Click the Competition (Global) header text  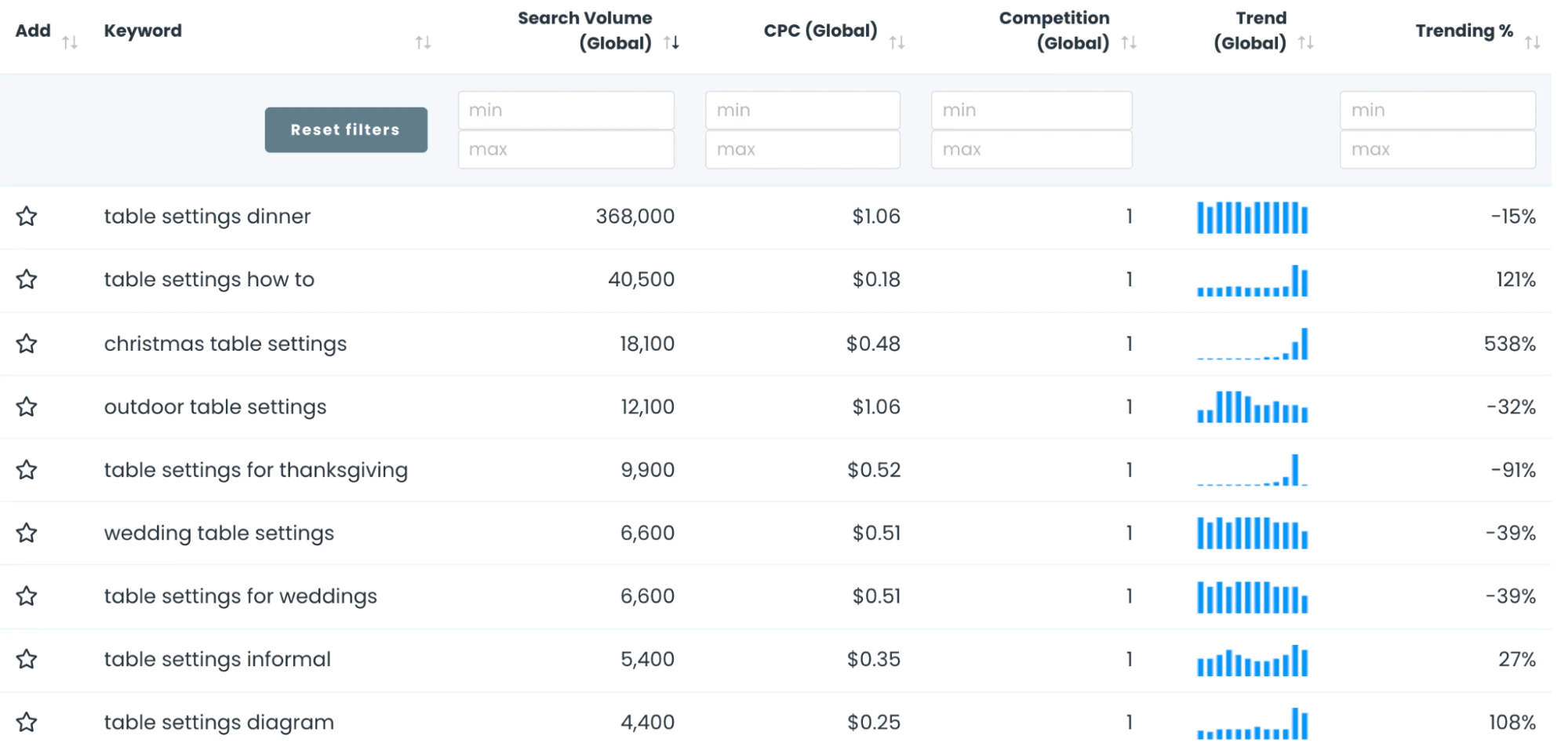[1054, 31]
